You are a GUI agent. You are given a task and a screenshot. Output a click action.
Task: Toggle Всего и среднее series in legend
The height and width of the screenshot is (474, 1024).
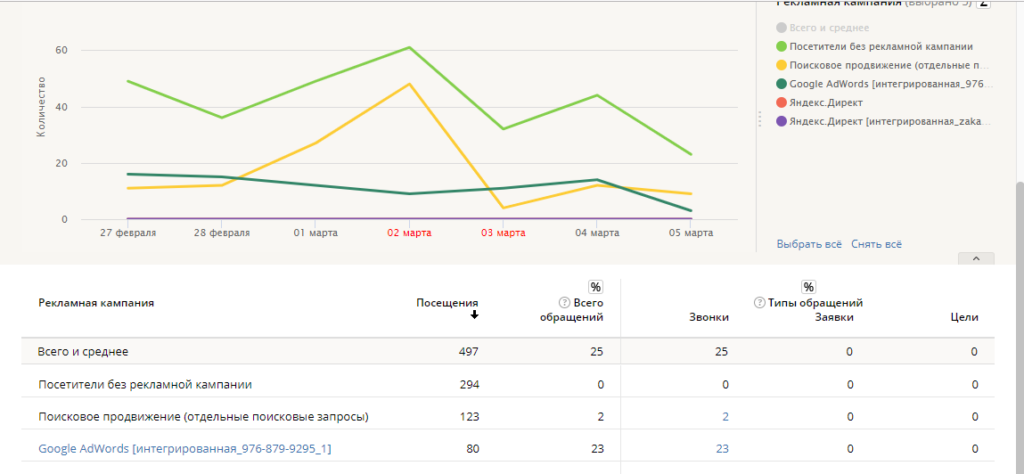tap(826, 28)
